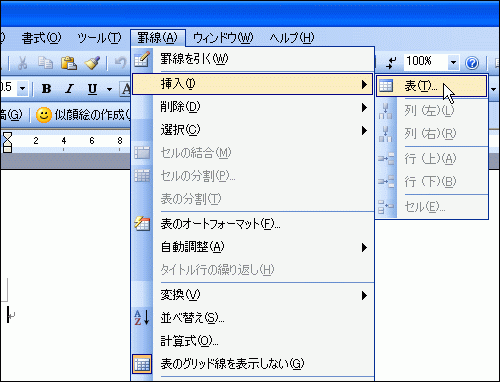The height and width of the screenshot is (382, 500).
Task: Click the draw table pencil icon
Action: (142, 59)
